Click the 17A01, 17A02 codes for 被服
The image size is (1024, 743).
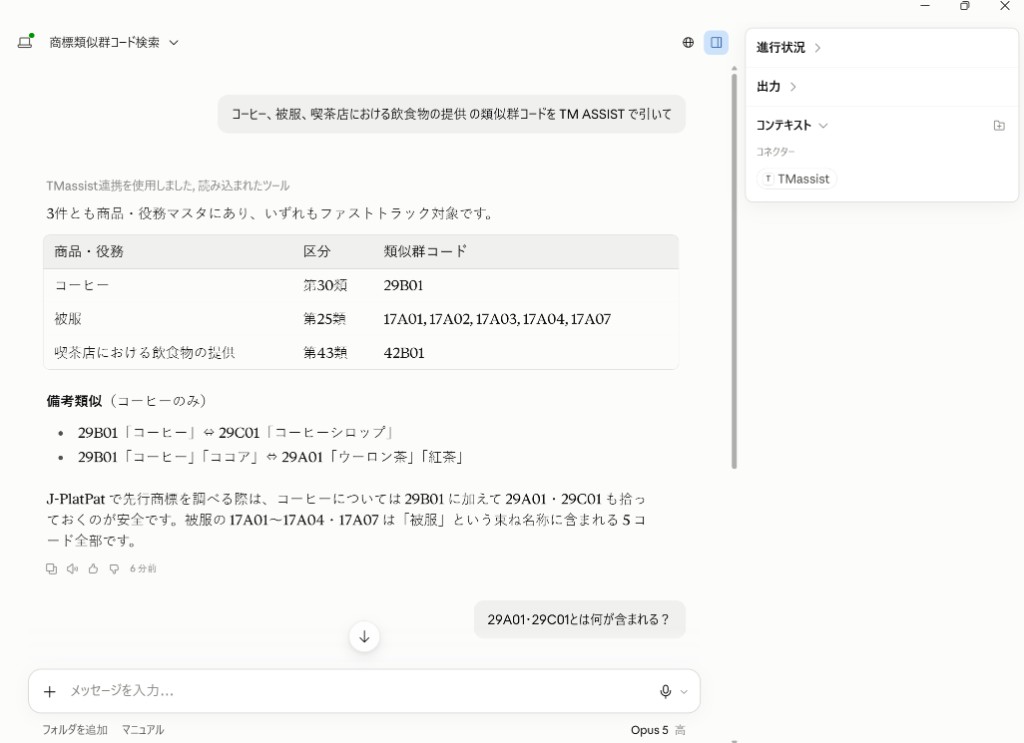click(x=497, y=319)
